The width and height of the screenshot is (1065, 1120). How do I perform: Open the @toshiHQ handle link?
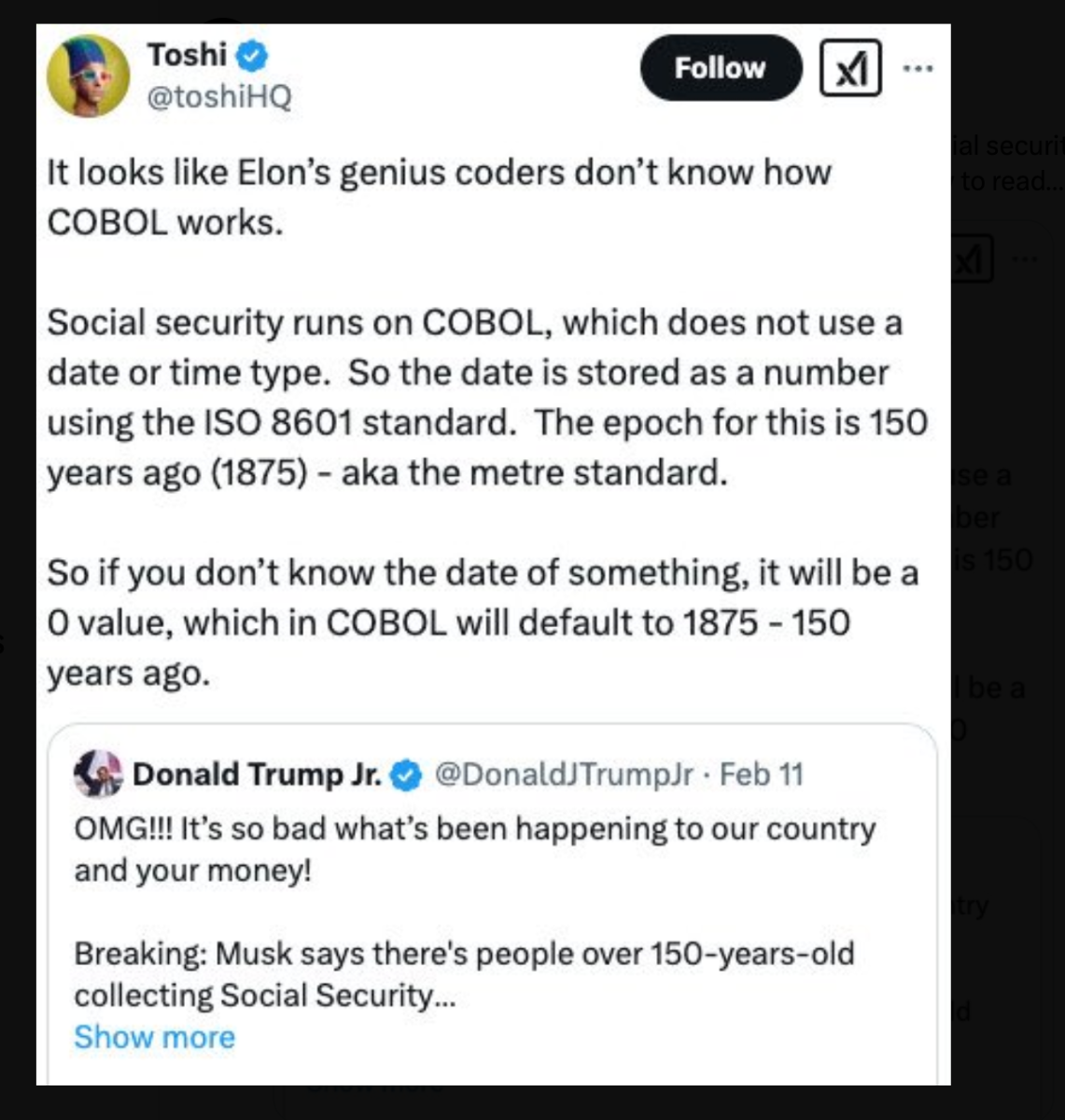point(219,96)
